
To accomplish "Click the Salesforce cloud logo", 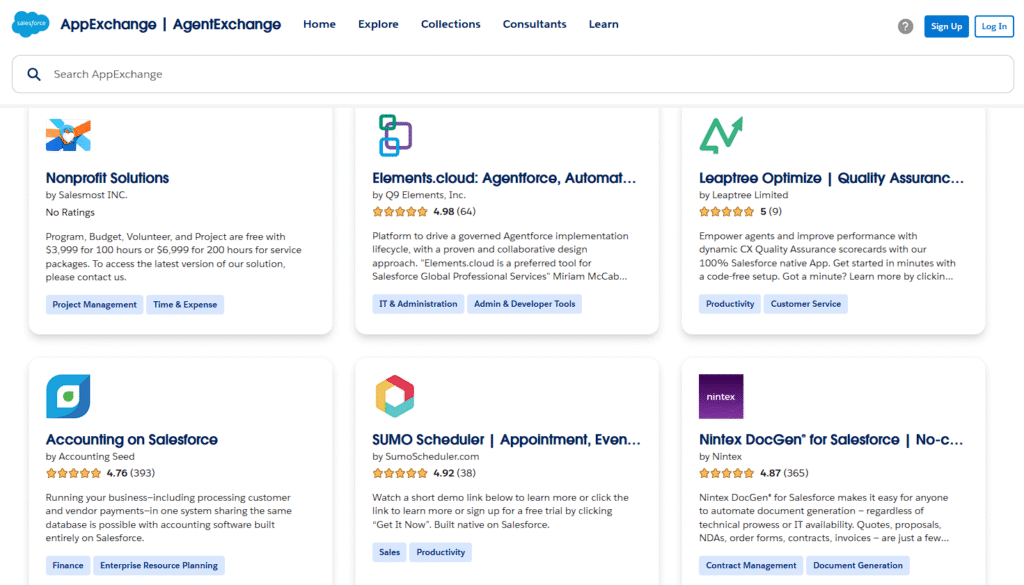I will click(x=31, y=25).
